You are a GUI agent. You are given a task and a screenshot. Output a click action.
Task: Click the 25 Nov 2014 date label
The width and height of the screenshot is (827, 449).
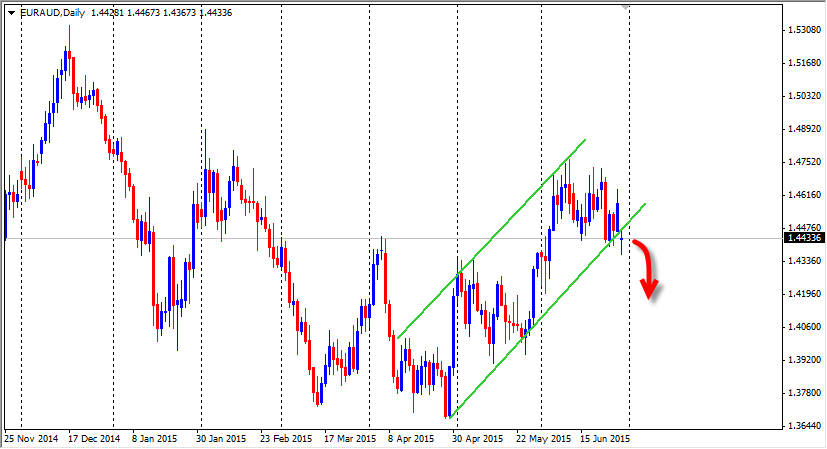point(31,438)
